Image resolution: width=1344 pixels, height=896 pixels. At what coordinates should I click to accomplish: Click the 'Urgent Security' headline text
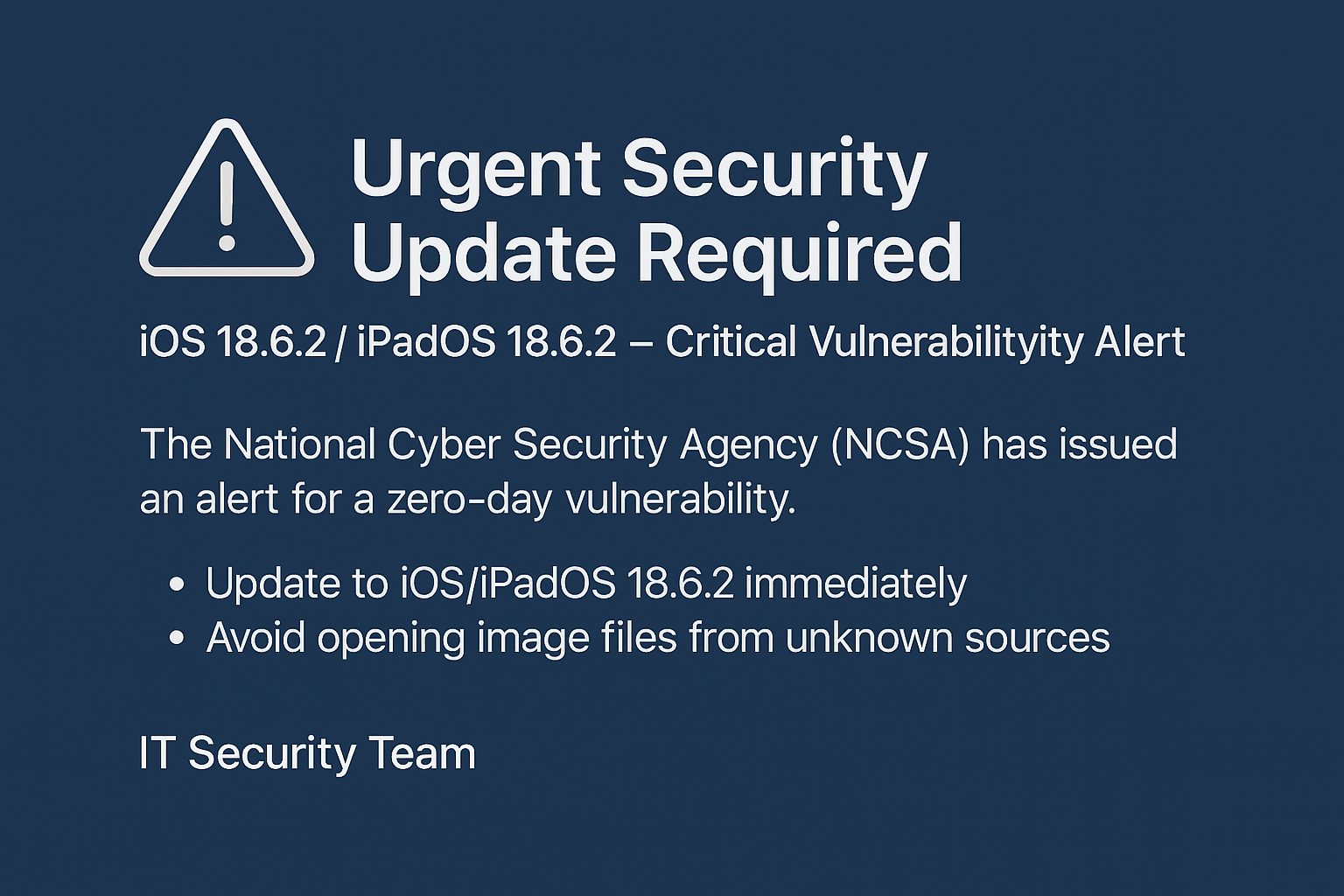639,171
